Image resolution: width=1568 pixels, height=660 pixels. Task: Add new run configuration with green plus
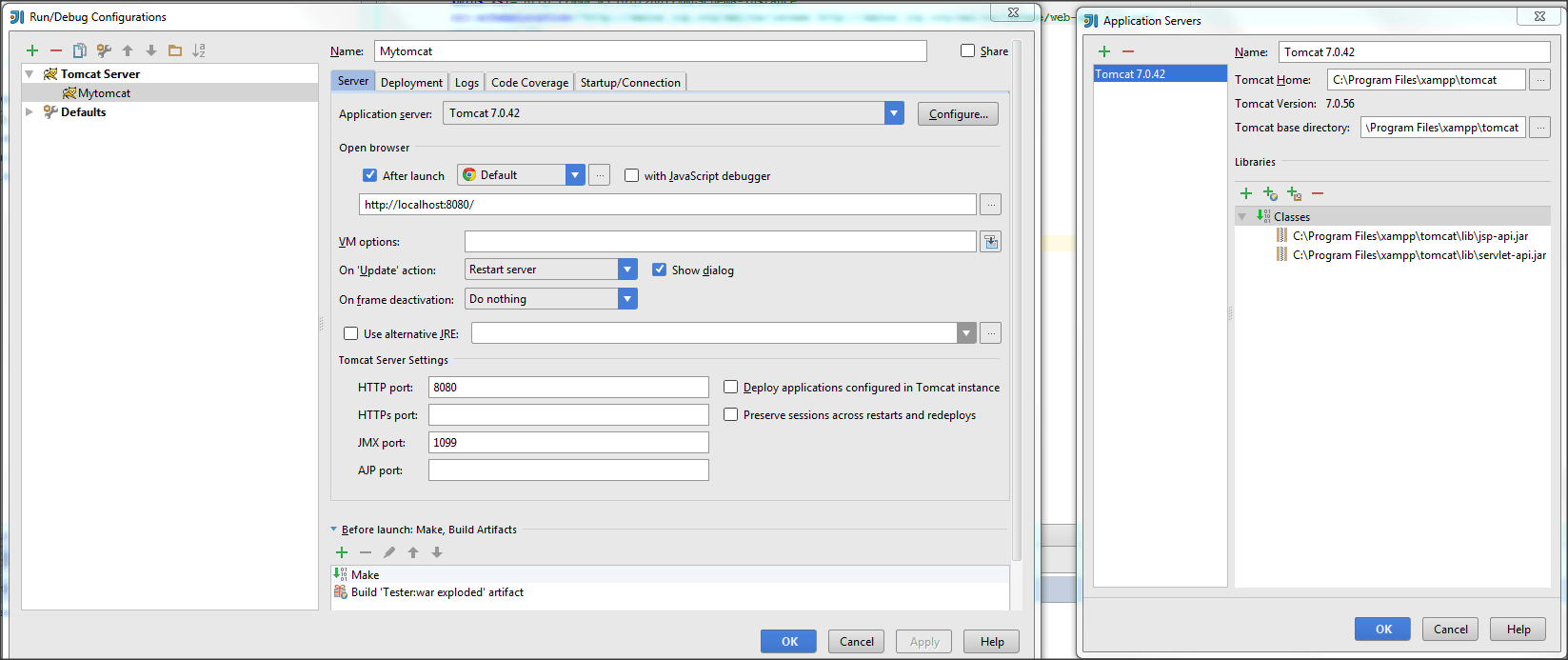coord(32,50)
